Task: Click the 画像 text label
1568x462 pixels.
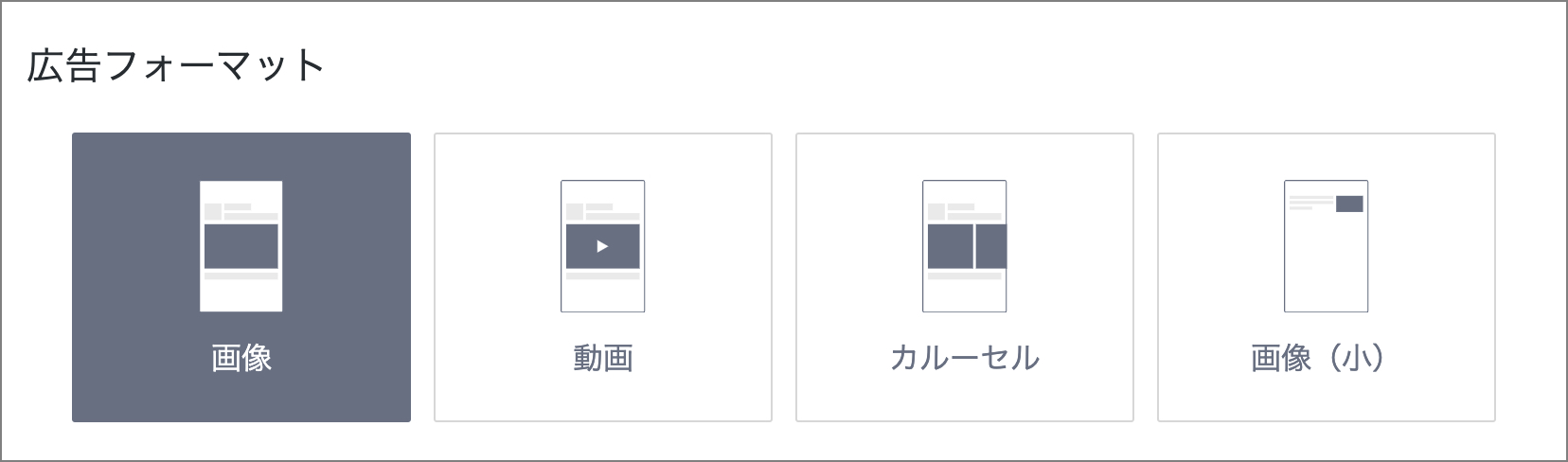Action: [241, 358]
